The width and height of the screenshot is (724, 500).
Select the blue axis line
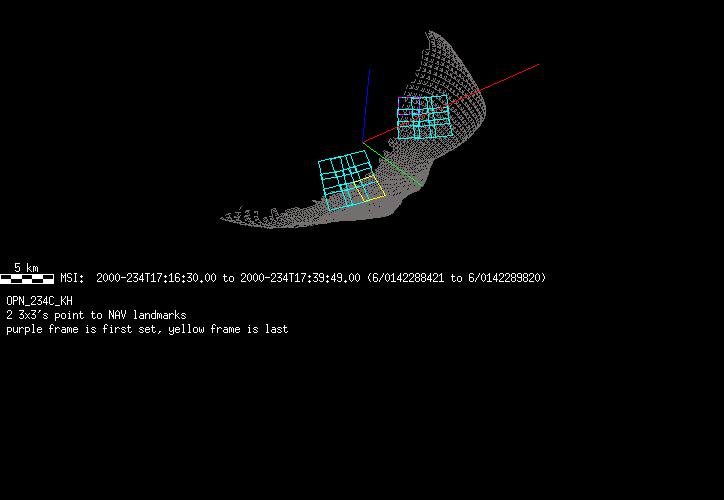click(366, 106)
